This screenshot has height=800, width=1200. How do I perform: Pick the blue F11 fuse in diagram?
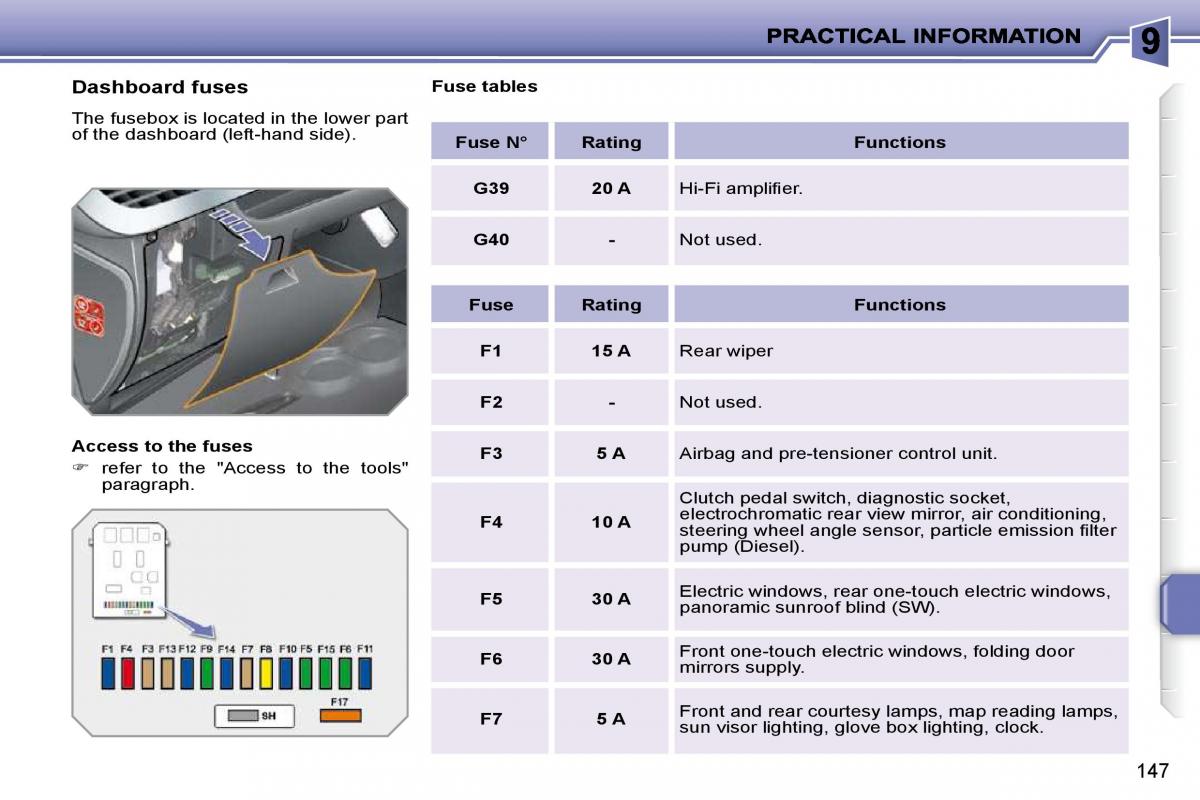(x=365, y=673)
